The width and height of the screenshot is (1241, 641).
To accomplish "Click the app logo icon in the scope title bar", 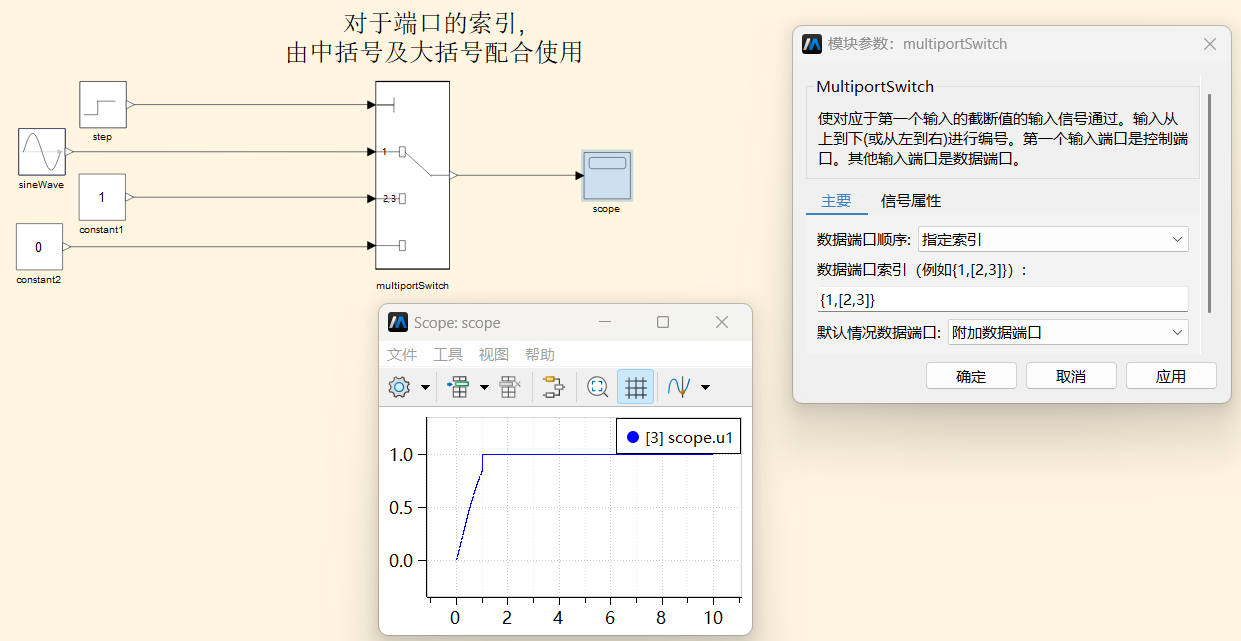I will point(398,323).
